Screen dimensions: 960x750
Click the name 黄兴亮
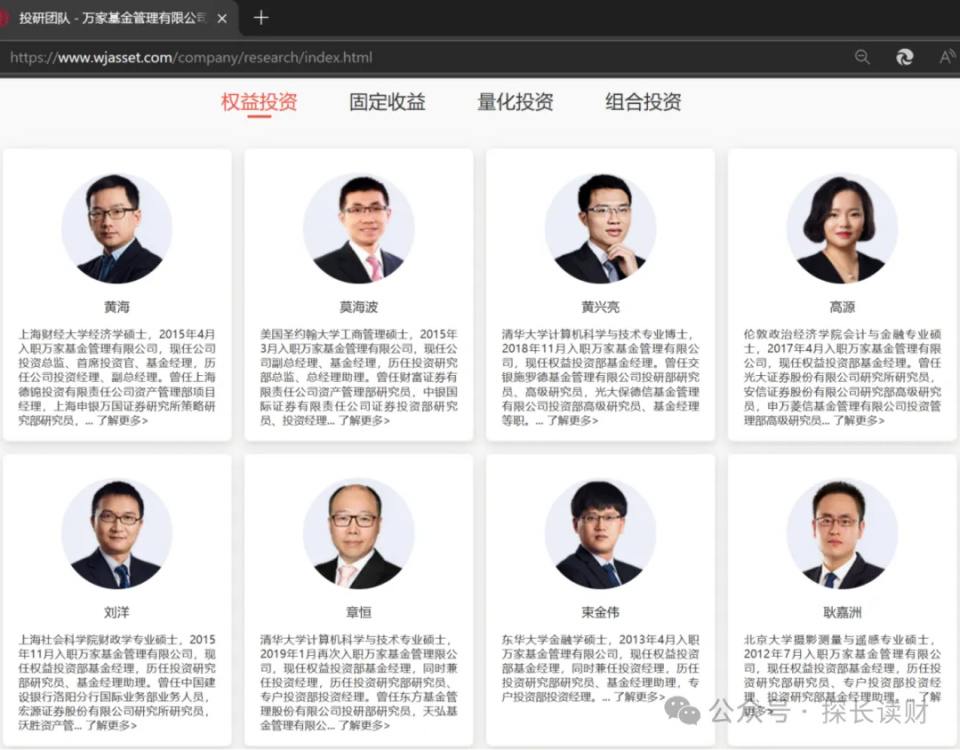click(600, 307)
